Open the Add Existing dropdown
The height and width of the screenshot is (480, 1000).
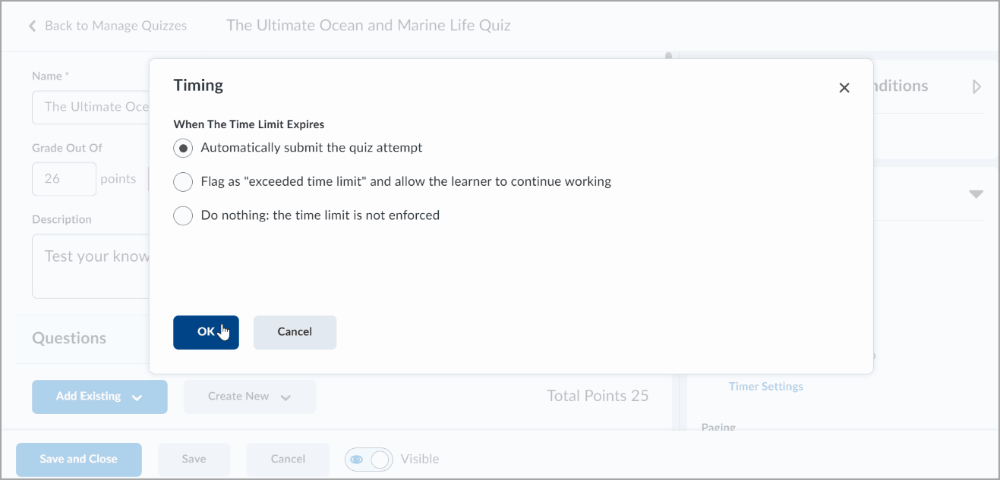(x=99, y=397)
